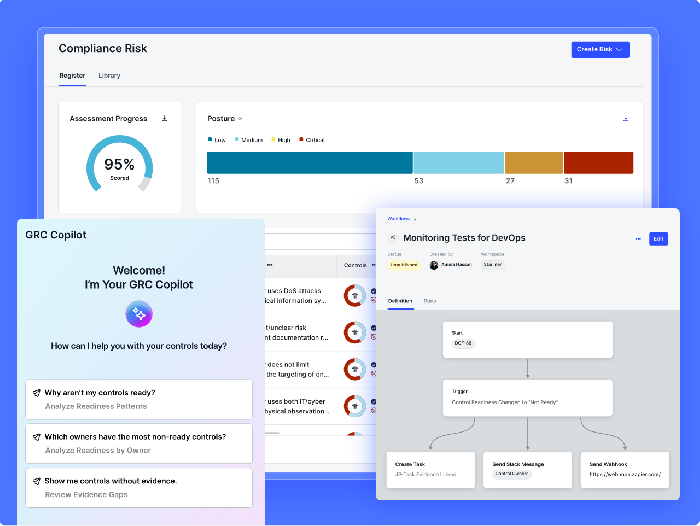The height and width of the screenshot is (526, 700).
Task: Select the Definition tab in workflow panel
Action: tap(400, 301)
